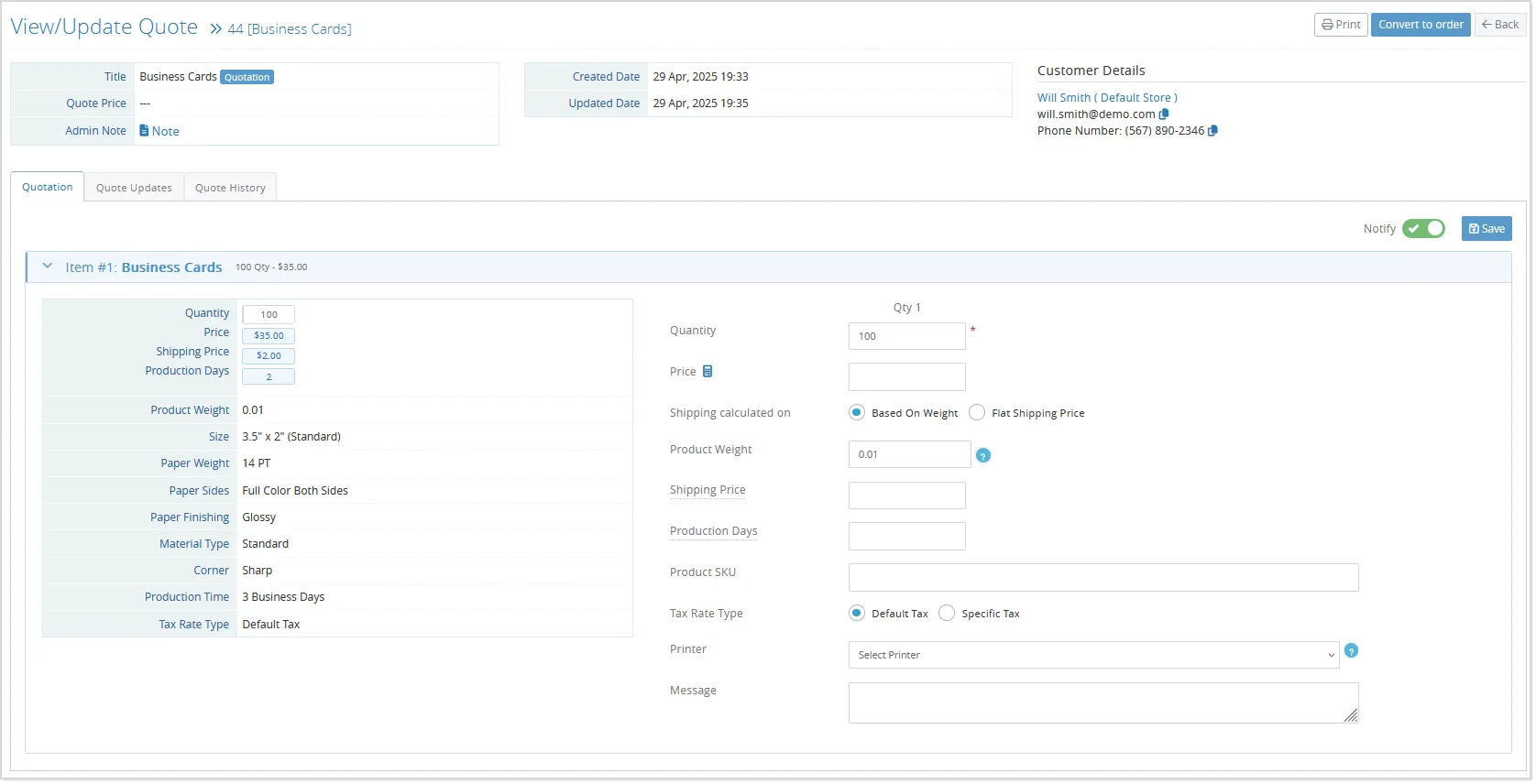Show help next to Printer dropdown
The height and width of the screenshot is (784, 1536).
pos(1351,651)
